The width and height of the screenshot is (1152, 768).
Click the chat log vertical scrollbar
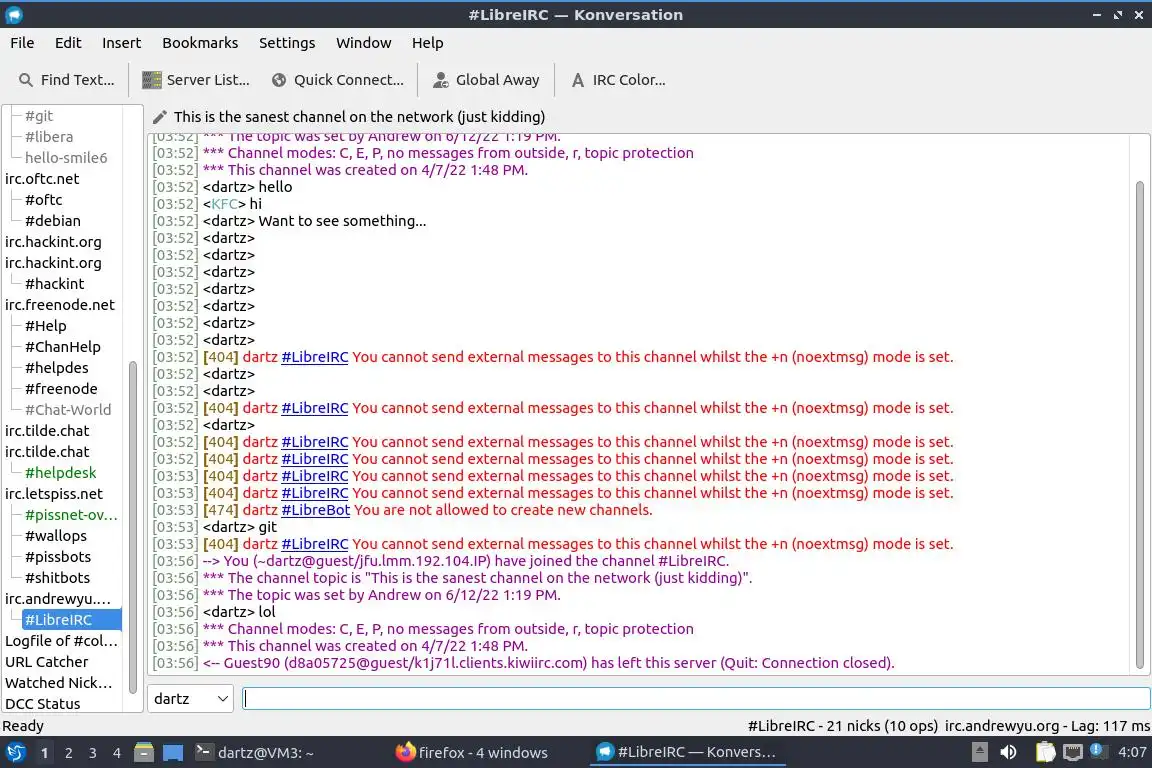(1140, 425)
